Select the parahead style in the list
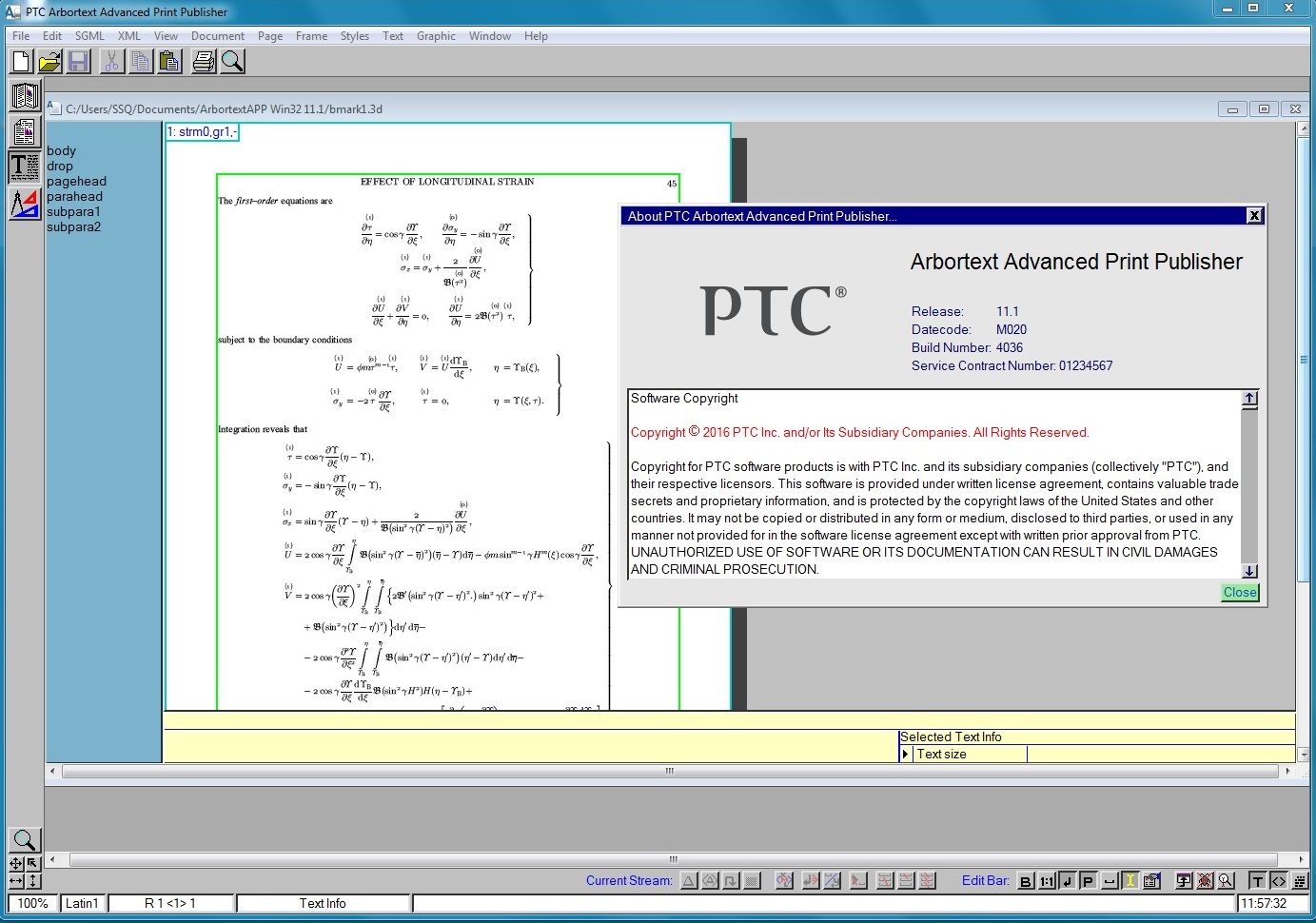This screenshot has width=1316, height=923. click(74, 197)
